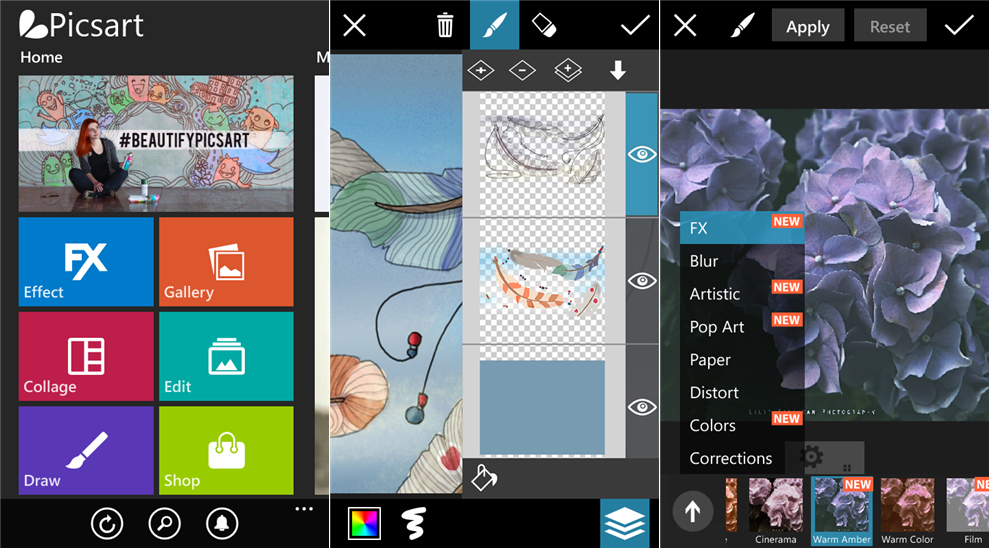The width and height of the screenshot is (989, 548).
Task: Collapse the effects list with up arrow
Action: point(692,512)
